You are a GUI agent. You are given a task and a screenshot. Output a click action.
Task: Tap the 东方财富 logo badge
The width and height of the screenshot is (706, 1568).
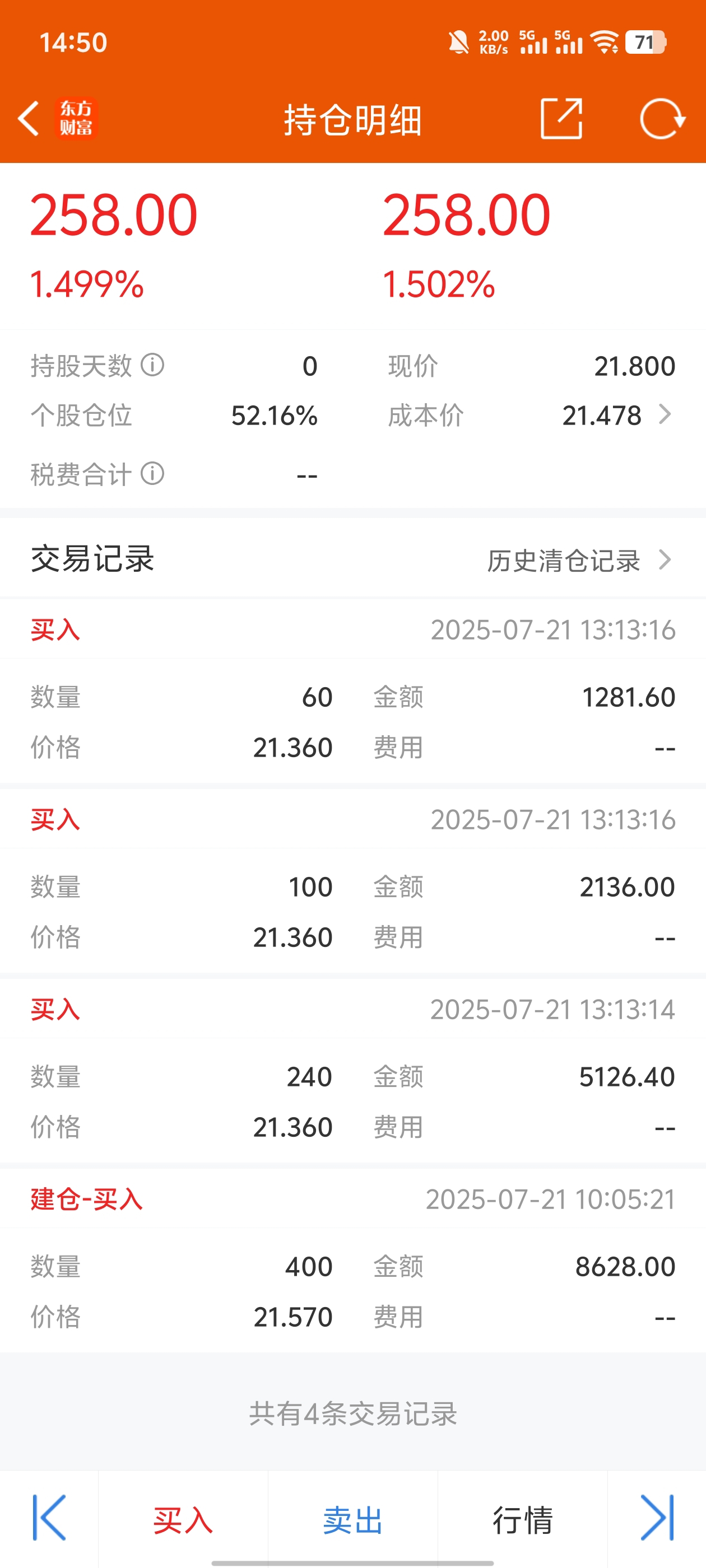(x=76, y=118)
